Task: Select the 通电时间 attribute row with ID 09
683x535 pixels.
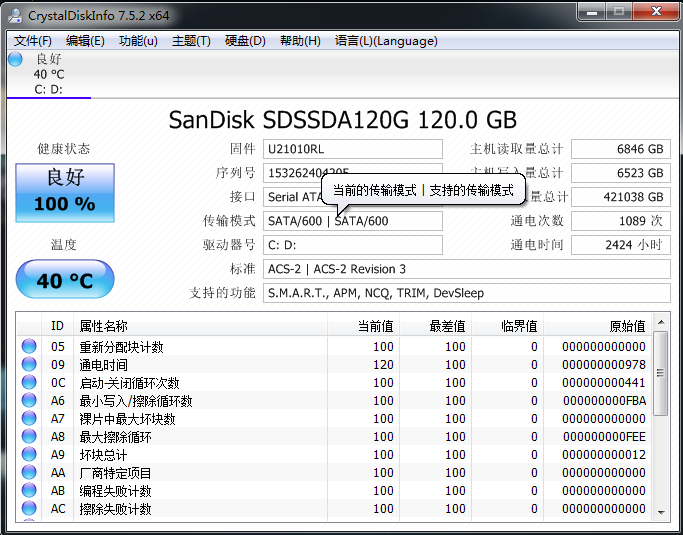Action: [335, 364]
